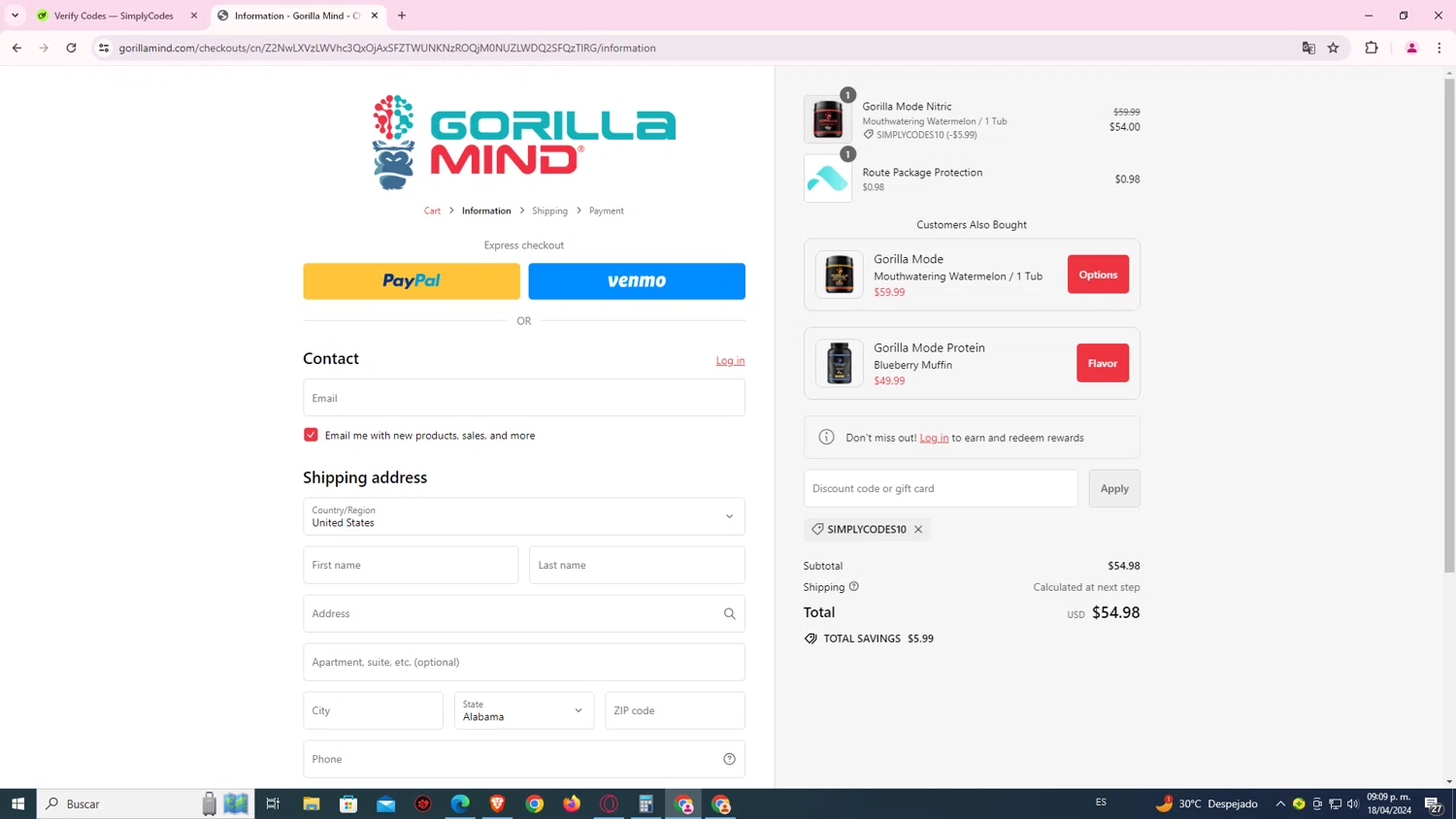This screenshot has height=819, width=1456.
Task: Open the Country/Region dropdown
Action: (524, 516)
